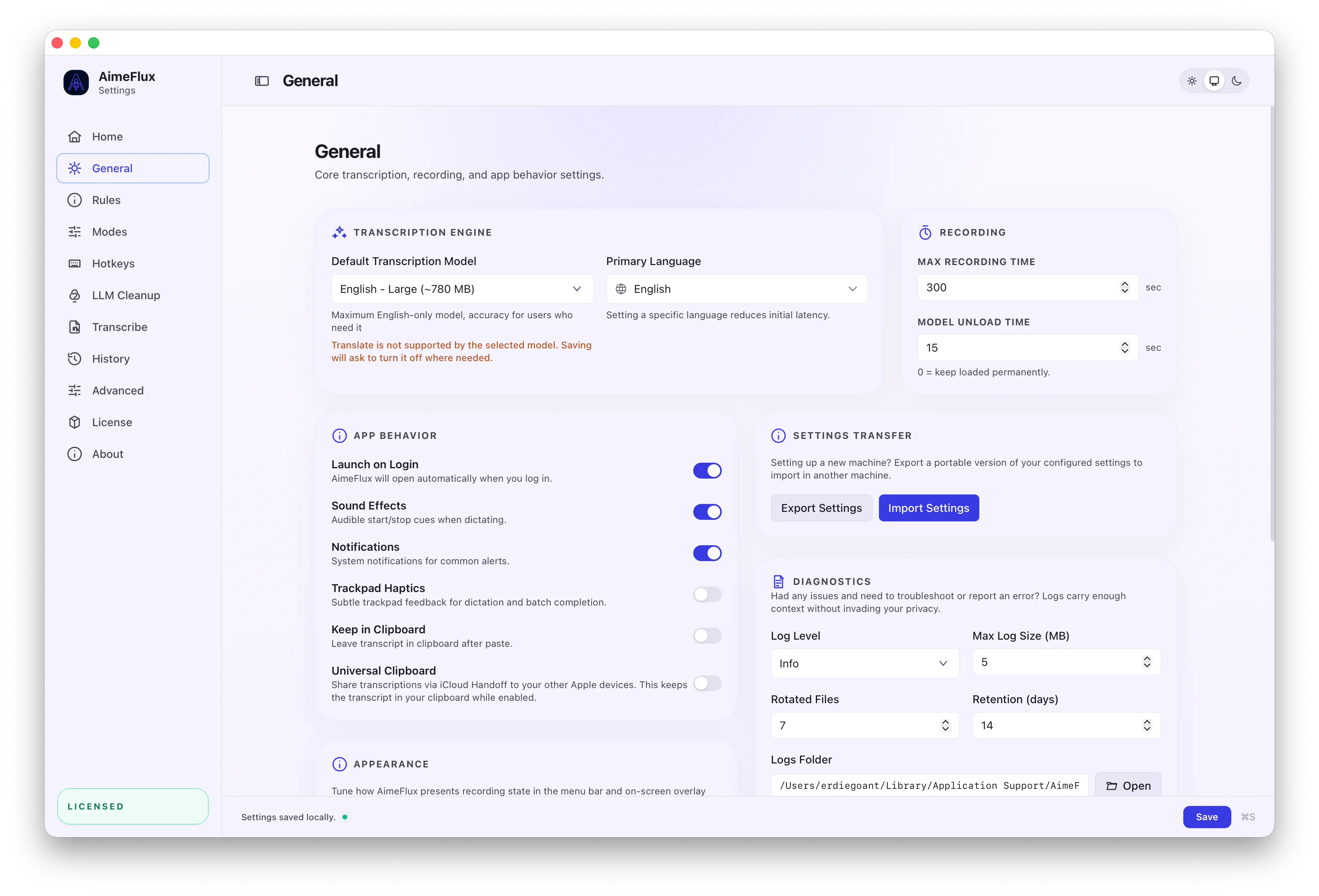Screen dimensions: 1319x896
Task: Click the Transcribe file icon
Action: [x=74, y=327]
